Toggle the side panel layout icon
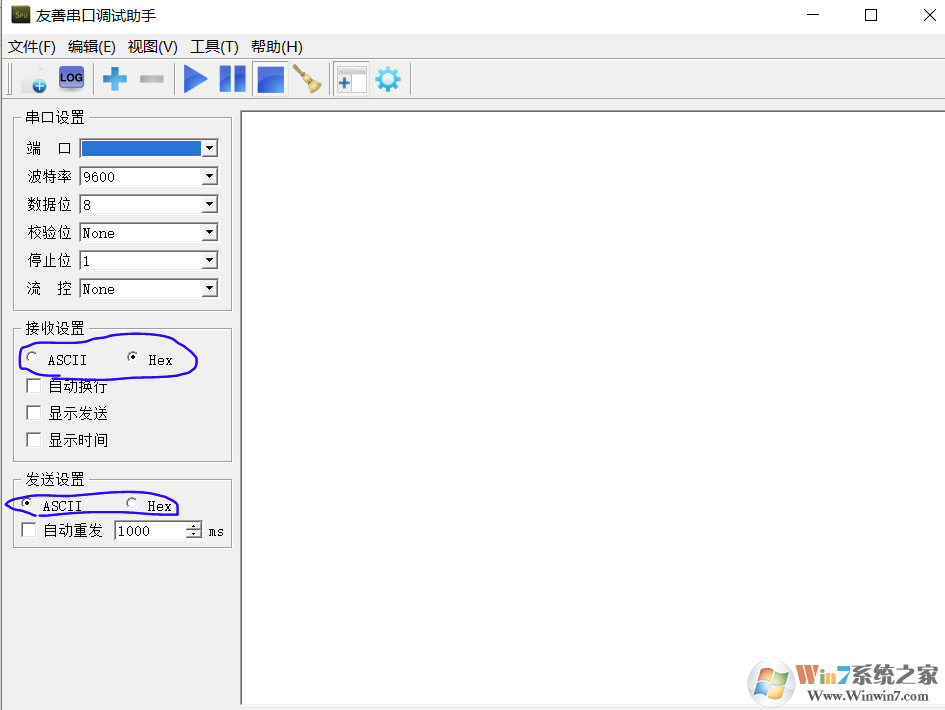 (x=350, y=79)
